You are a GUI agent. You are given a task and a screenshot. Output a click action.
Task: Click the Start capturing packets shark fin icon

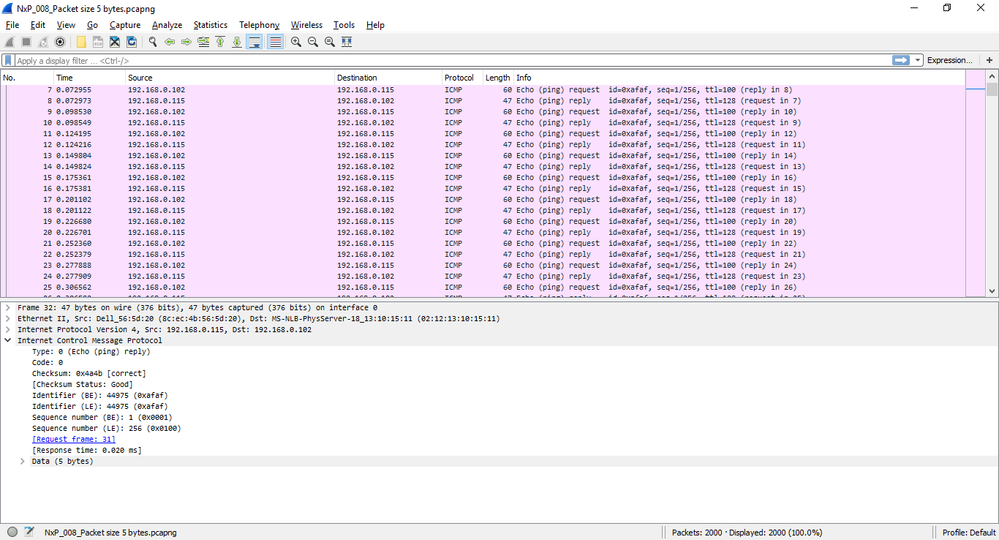(10, 42)
